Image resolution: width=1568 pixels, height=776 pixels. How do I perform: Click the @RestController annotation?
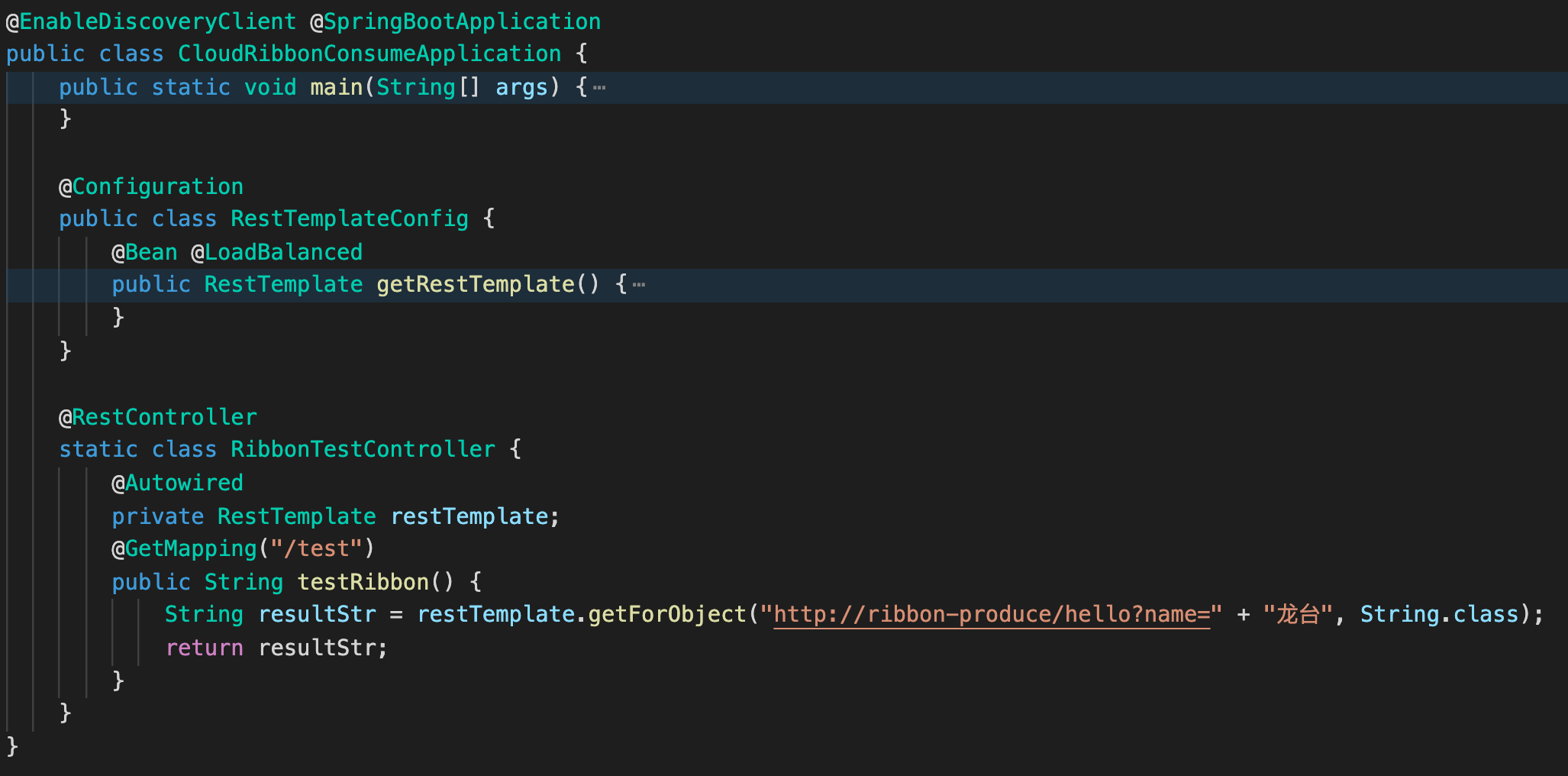tap(158, 417)
